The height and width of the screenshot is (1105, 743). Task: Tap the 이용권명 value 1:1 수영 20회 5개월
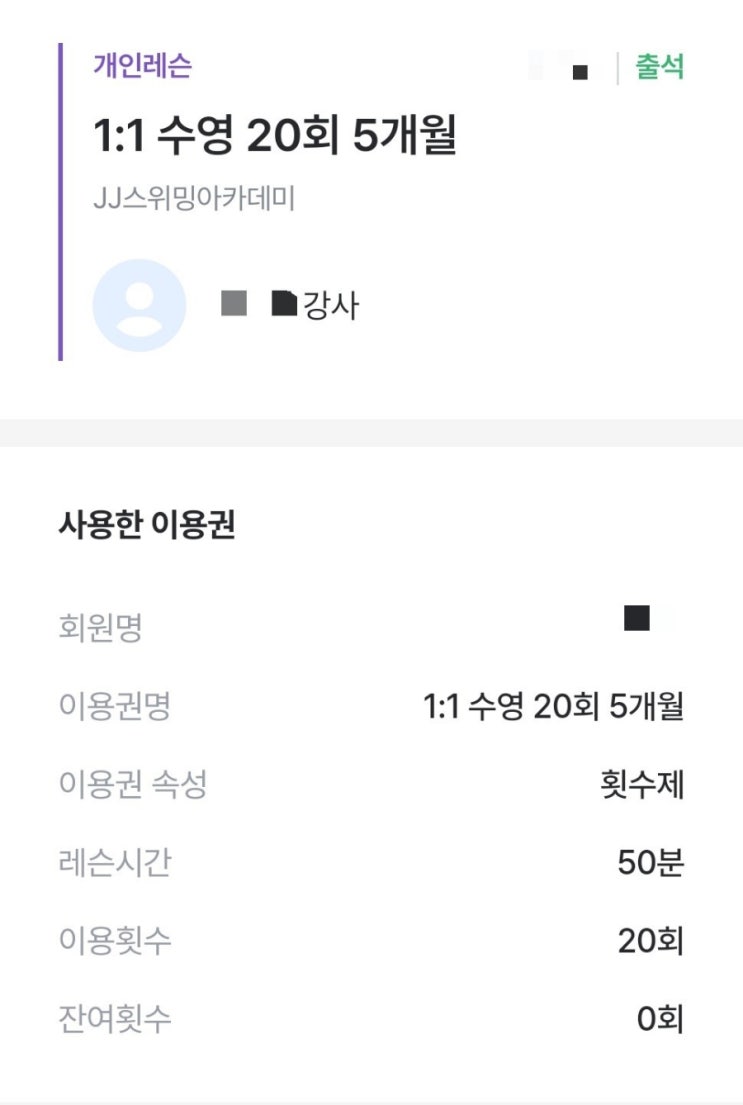(553, 705)
